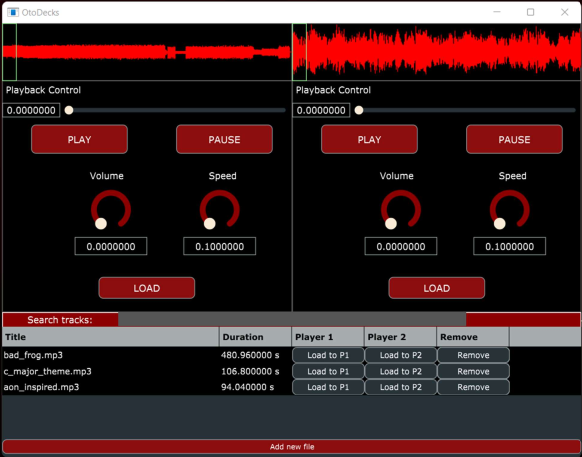Click the Player 1 column header
Viewport: 582px width, 457px height.
[328, 337]
